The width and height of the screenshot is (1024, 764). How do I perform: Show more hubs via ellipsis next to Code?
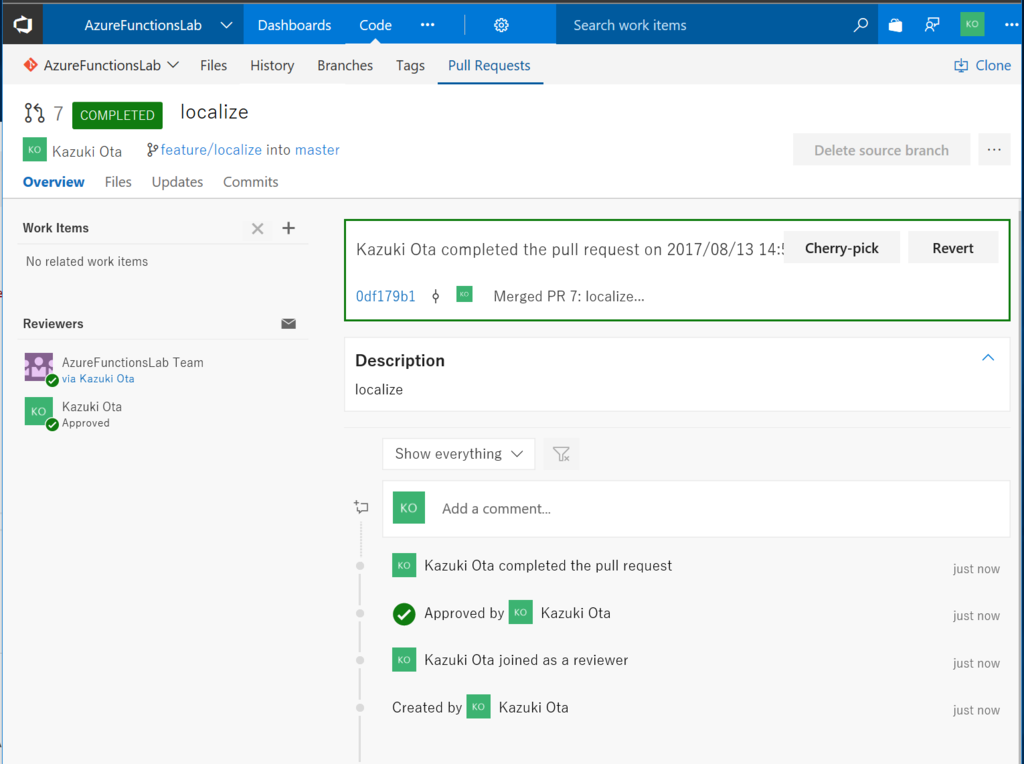428,25
